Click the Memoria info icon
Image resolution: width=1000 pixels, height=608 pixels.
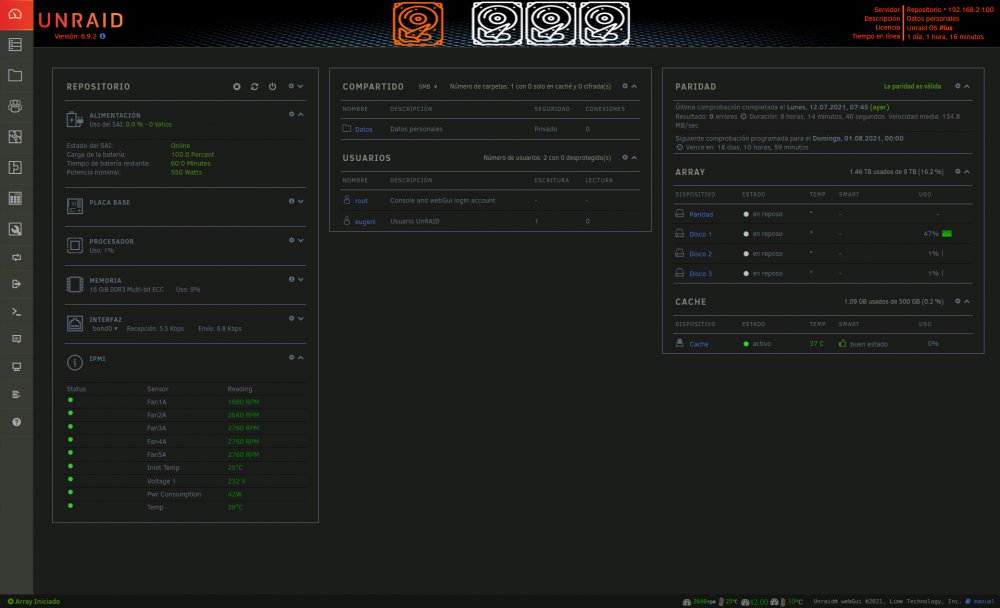(x=291, y=279)
